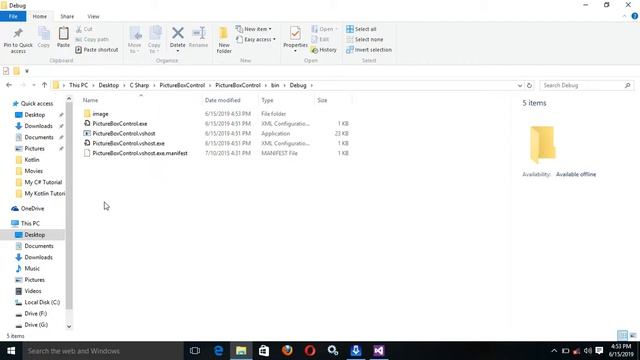Screen dimensions: 640x360
Task: Select the PictureBoxControl.exe file
Action: (x=120, y=124)
